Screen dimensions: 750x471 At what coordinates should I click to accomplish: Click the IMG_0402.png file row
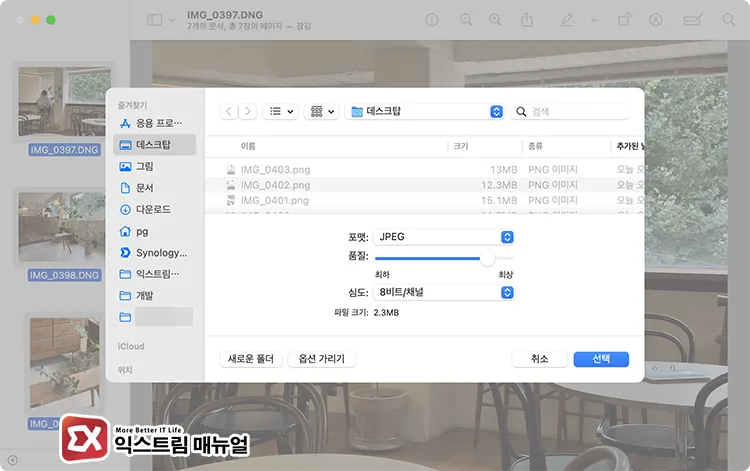pyautogui.click(x=424, y=185)
